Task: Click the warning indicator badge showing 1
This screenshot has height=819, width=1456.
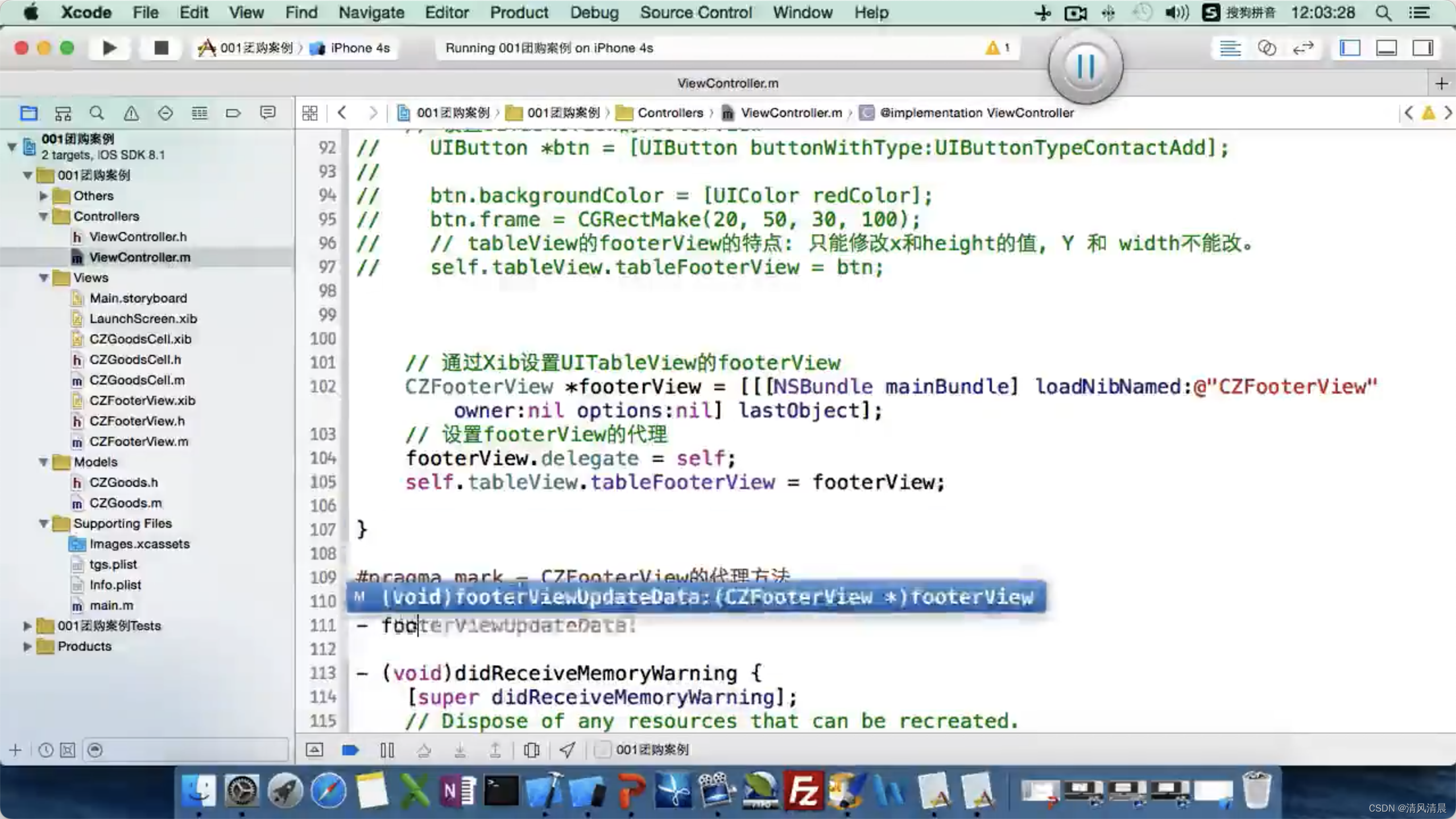Action: pyautogui.click(x=999, y=47)
